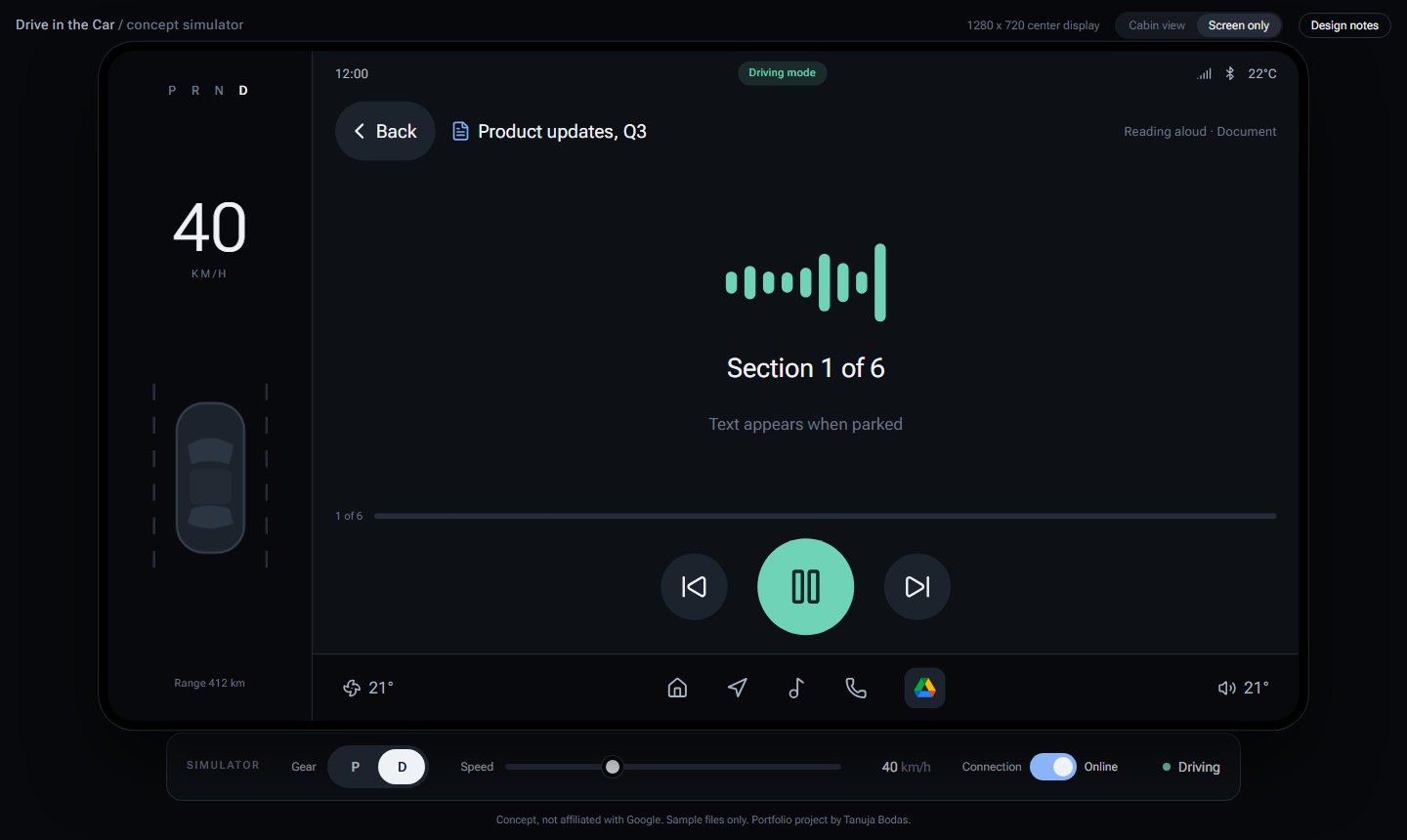The height and width of the screenshot is (840, 1407).
Task: Set simulator gear to P
Action: click(356, 767)
